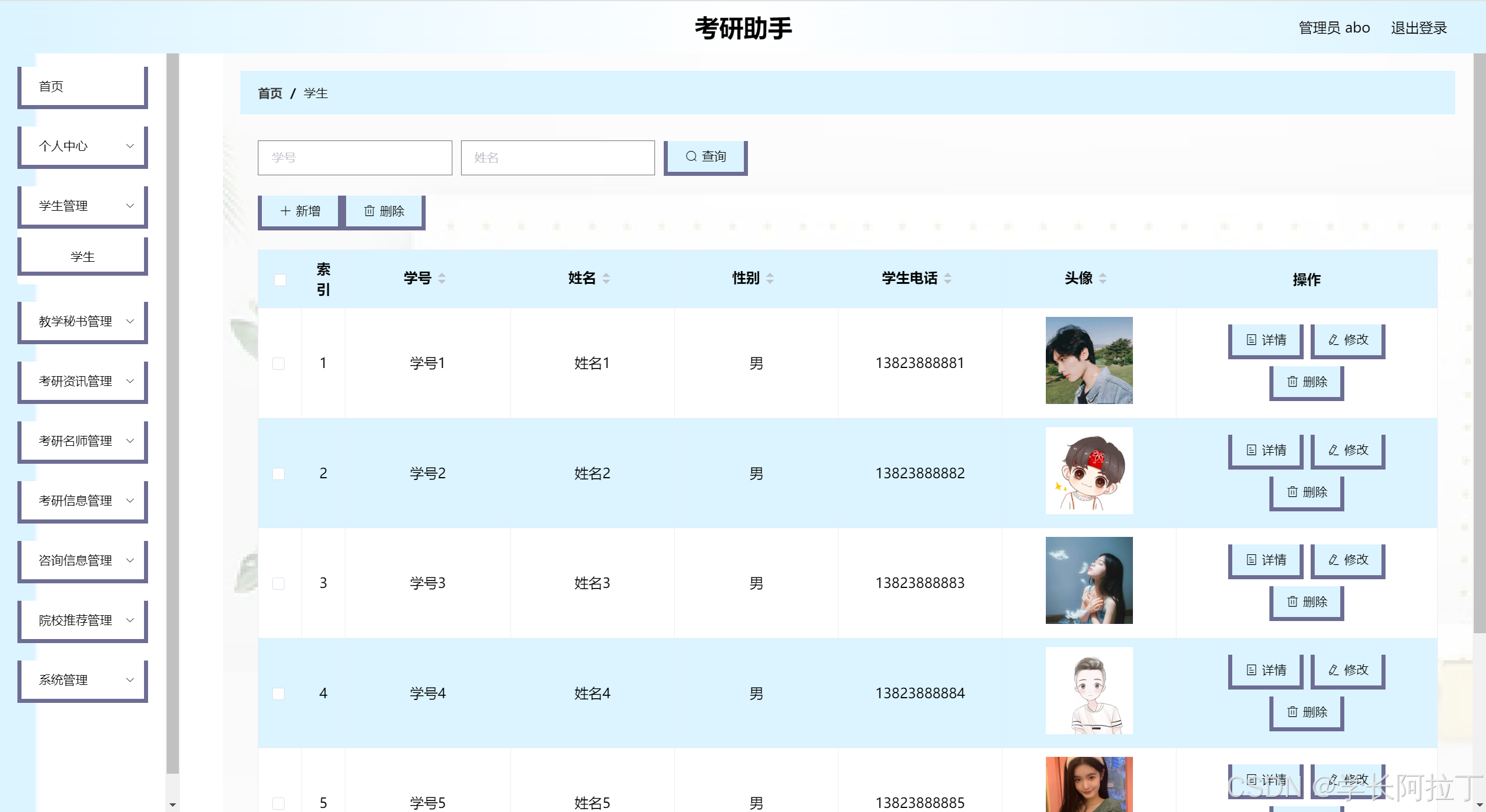Check the checkbox for row 4
1486x812 pixels.
[279, 693]
